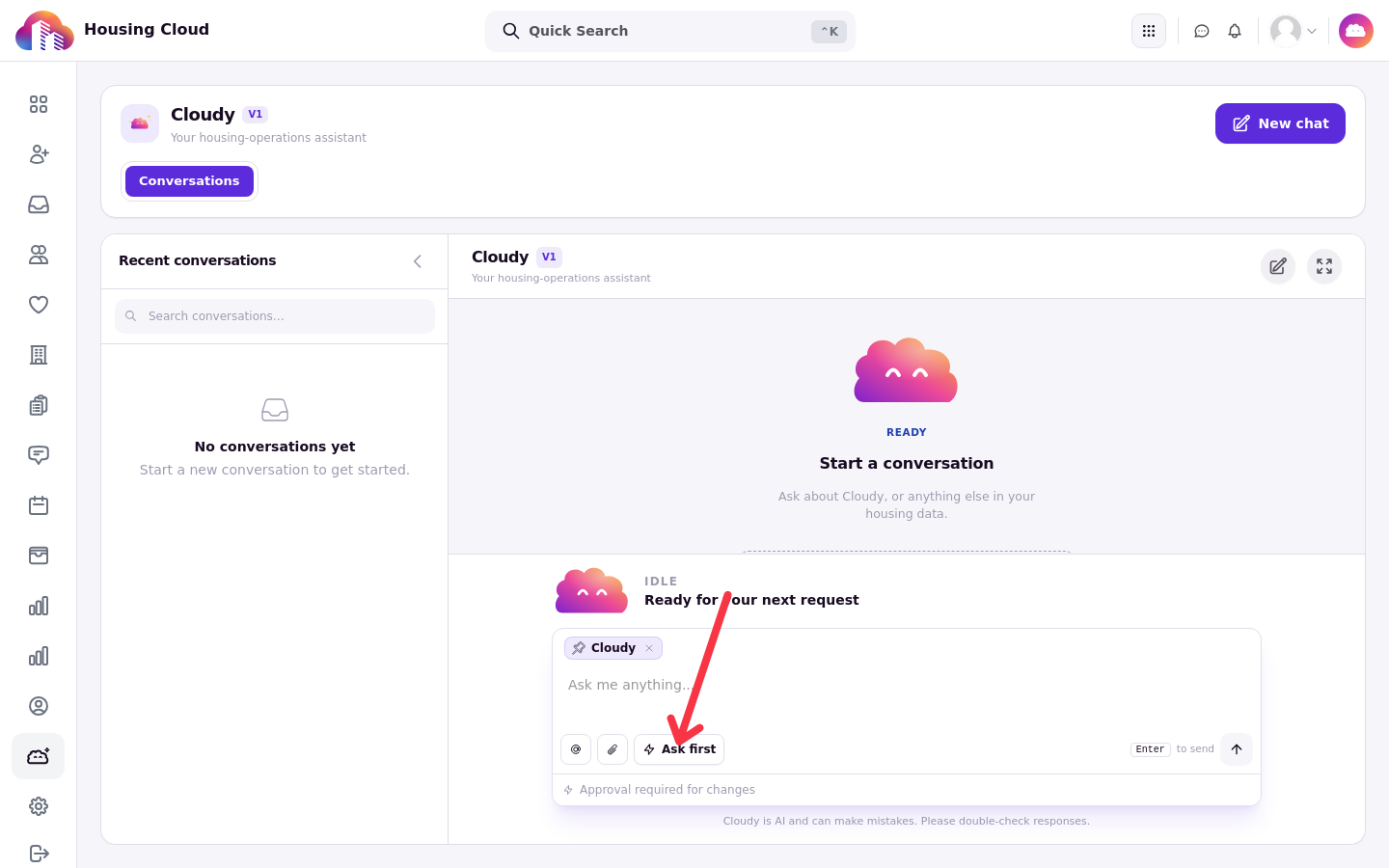Toggle the Ask first approval mode

(x=679, y=749)
